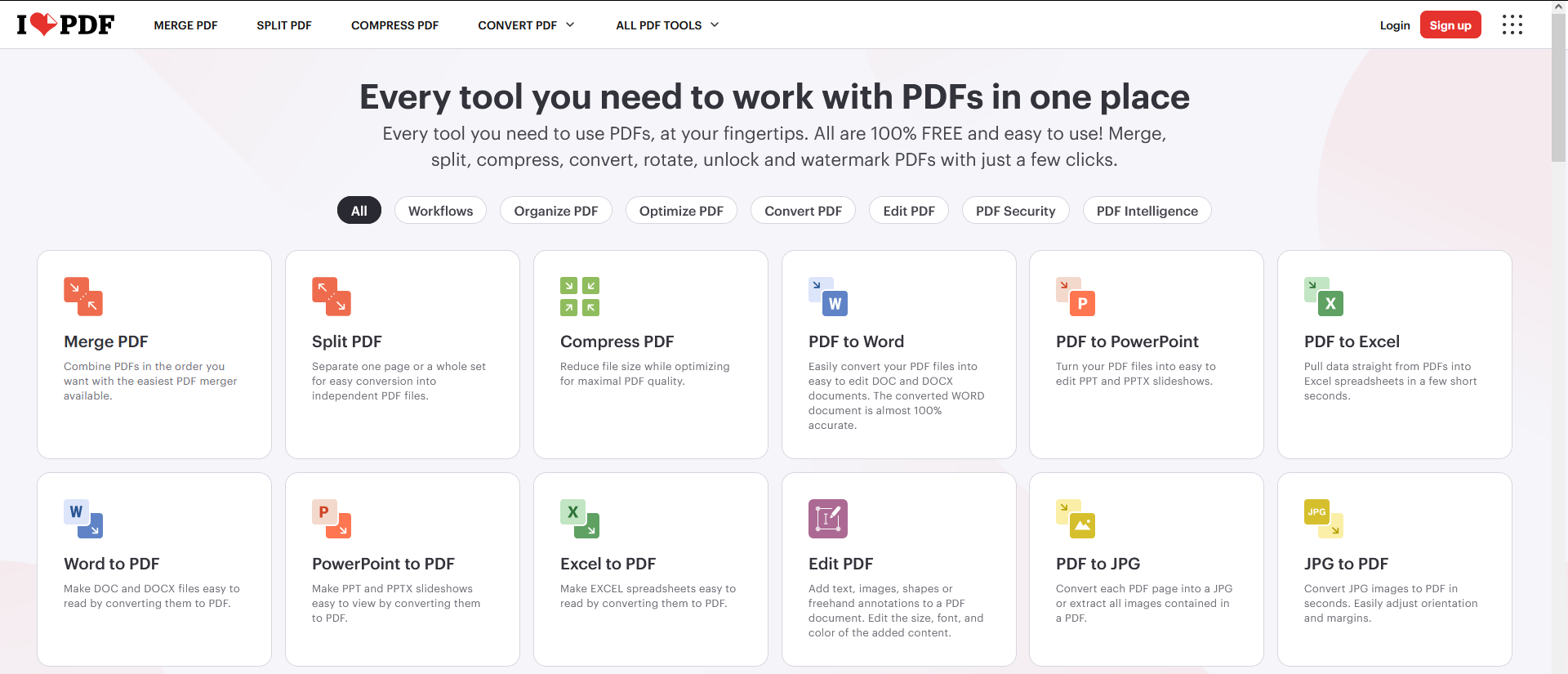The height and width of the screenshot is (674, 1568).
Task: Select the All filter tab
Action: [359, 210]
